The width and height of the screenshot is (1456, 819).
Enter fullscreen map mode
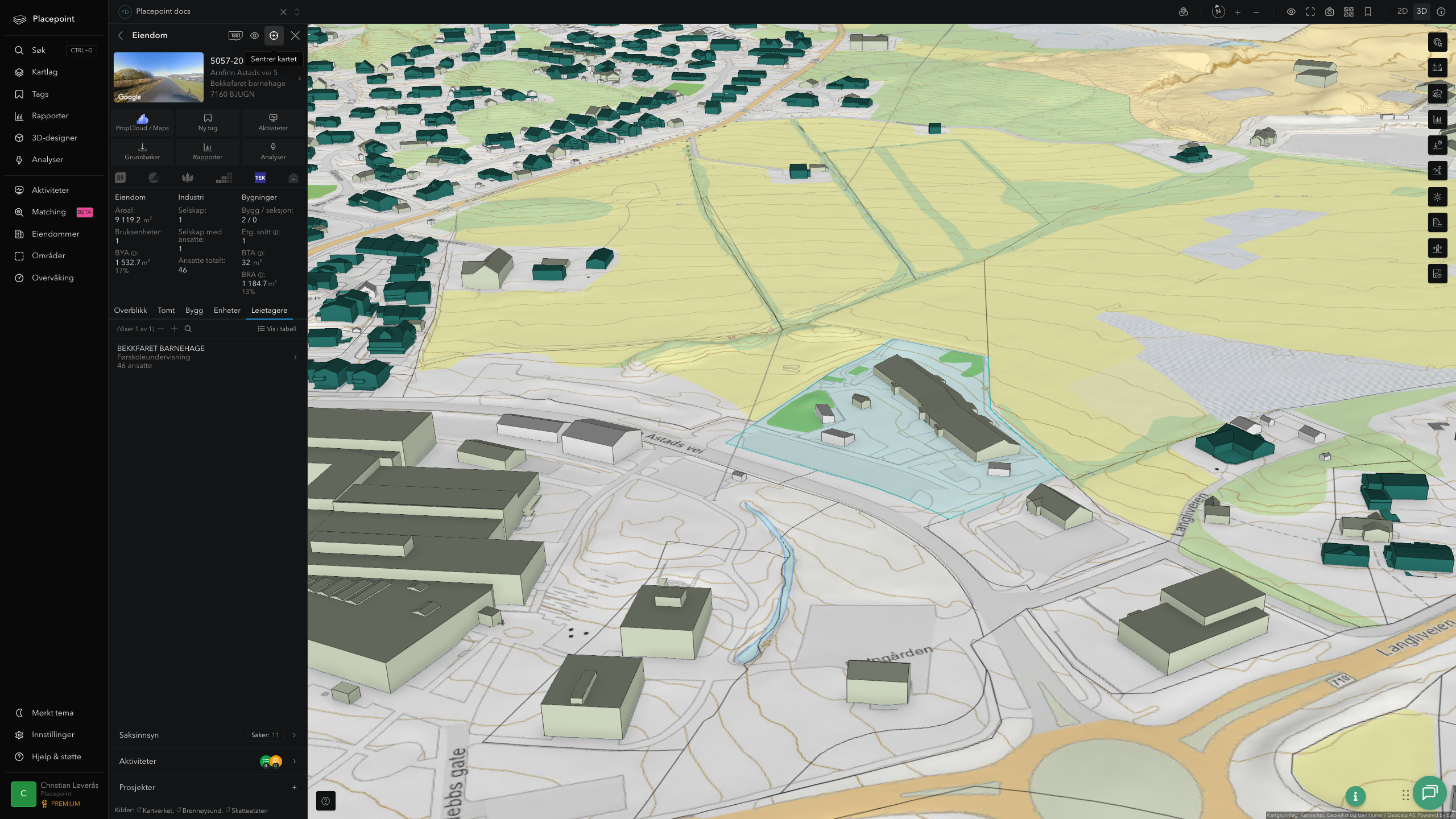(x=1310, y=11)
